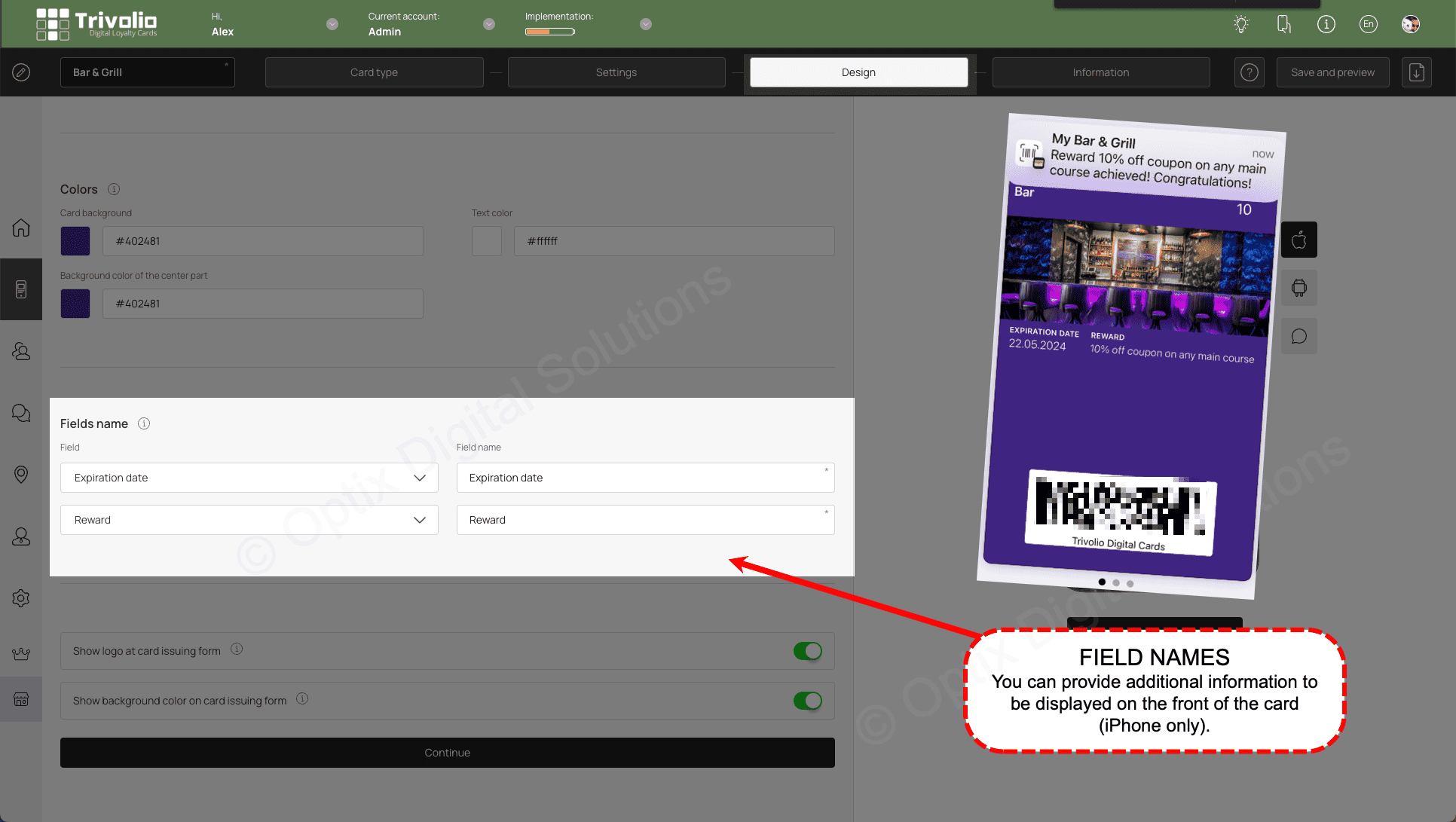Viewport: 1456px width, 822px height.
Task: Select the card background color swatch #402481
Action: coord(75,241)
